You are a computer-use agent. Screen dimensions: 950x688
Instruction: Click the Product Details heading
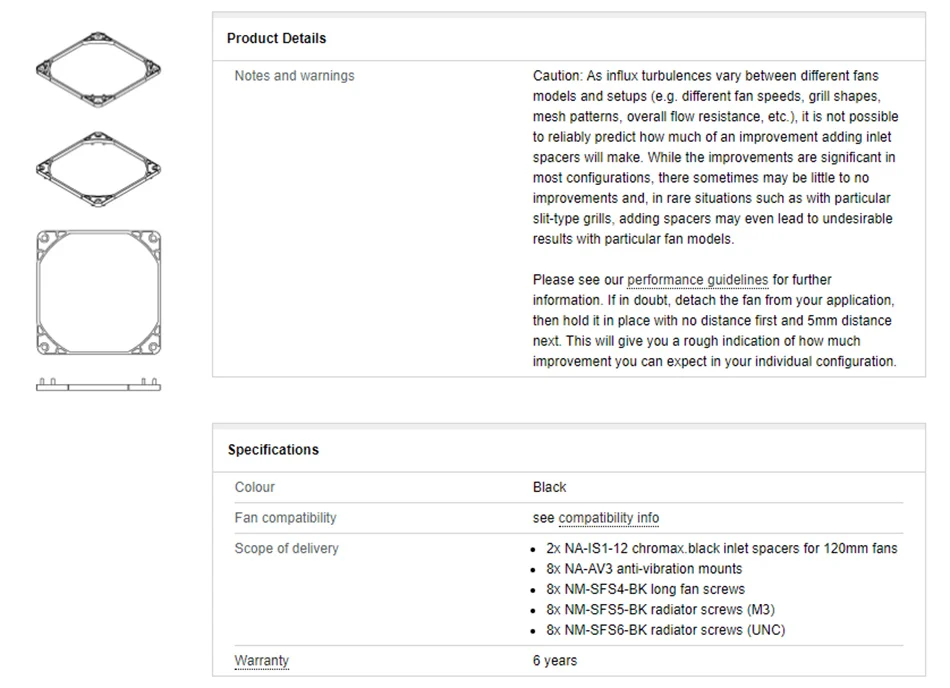coord(276,38)
